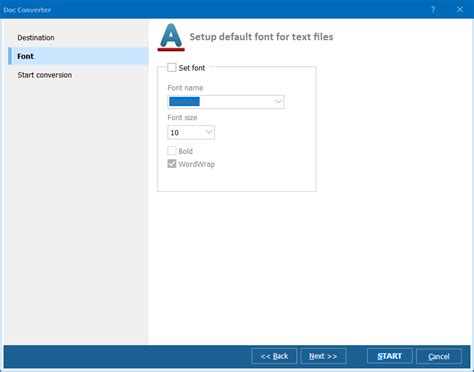474x372 pixels.
Task: Select the Font step in sidebar
Action: pos(78,56)
